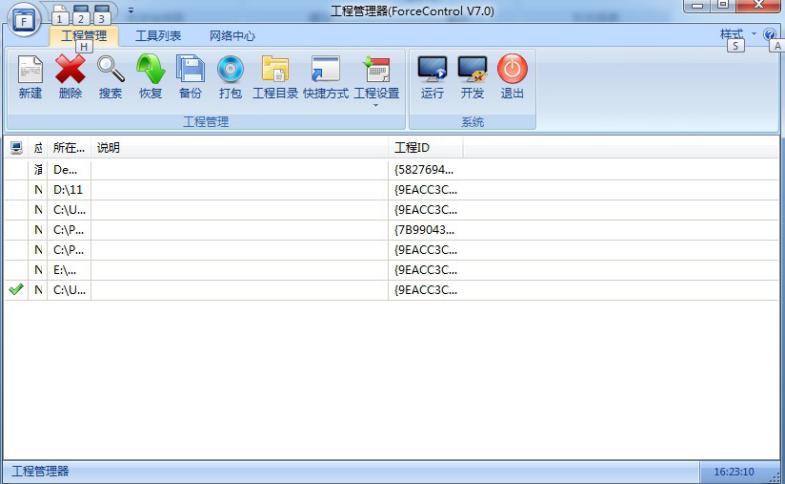Click the {7B99043... project ID cell

pos(424,230)
